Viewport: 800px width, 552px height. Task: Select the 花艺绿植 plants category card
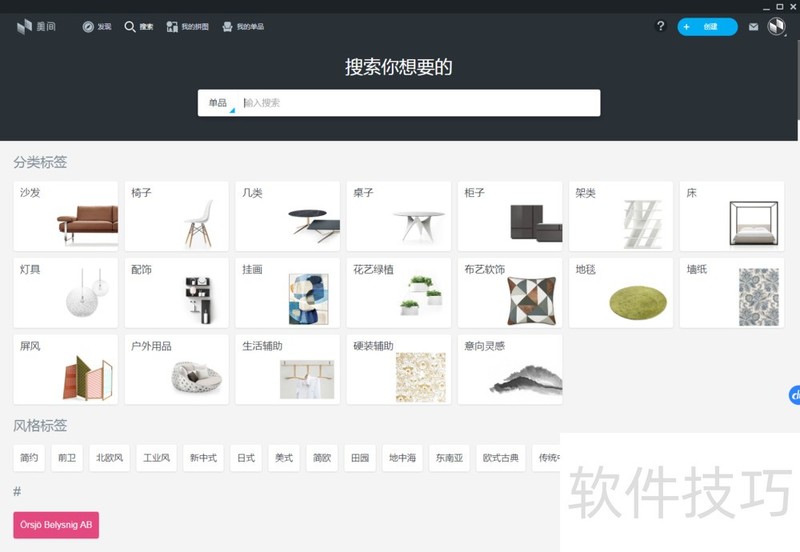click(398, 293)
